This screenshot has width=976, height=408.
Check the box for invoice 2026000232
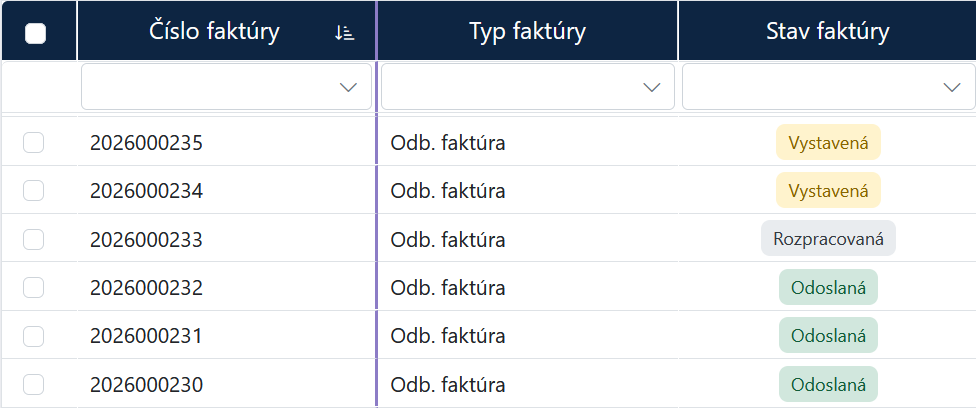[34, 287]
